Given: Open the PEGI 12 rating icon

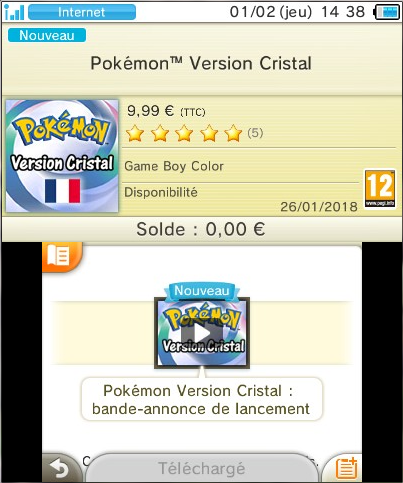Looking at the screenshot, I should 380,189.
